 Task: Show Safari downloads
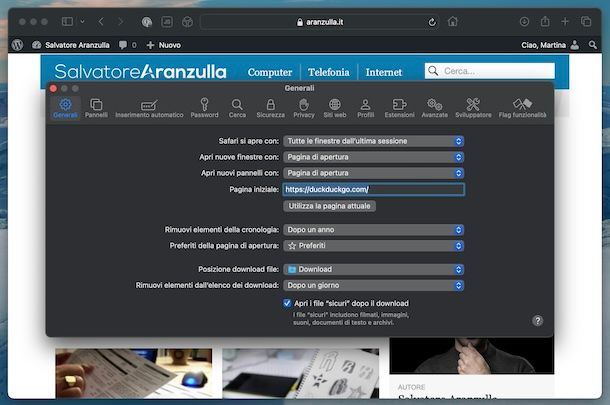pyautogui.click(x=524, y=21)
